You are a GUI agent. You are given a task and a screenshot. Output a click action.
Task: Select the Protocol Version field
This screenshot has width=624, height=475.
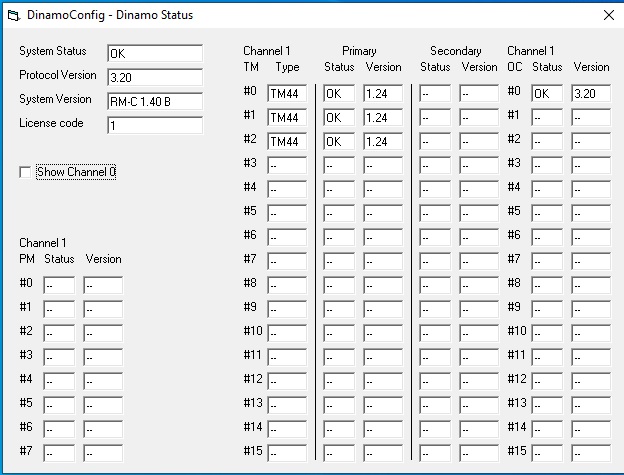tap(154, 77)
